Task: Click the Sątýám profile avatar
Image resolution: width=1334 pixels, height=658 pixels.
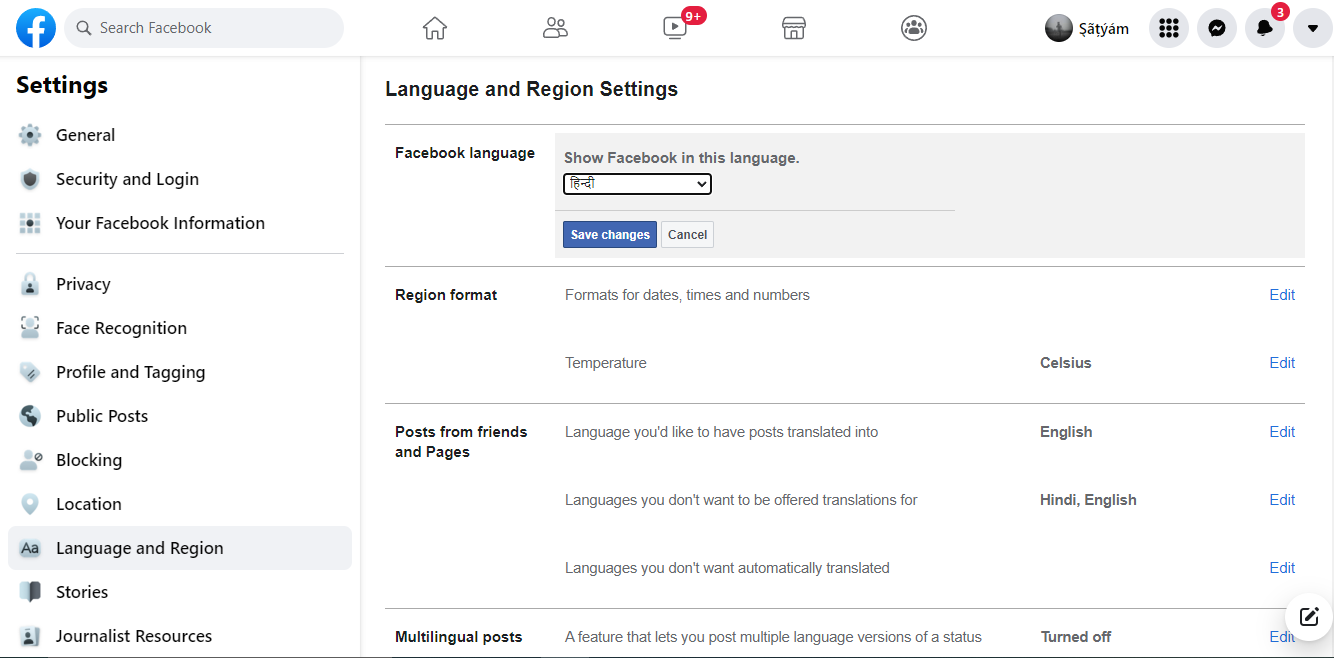Action: point(1059,28)
